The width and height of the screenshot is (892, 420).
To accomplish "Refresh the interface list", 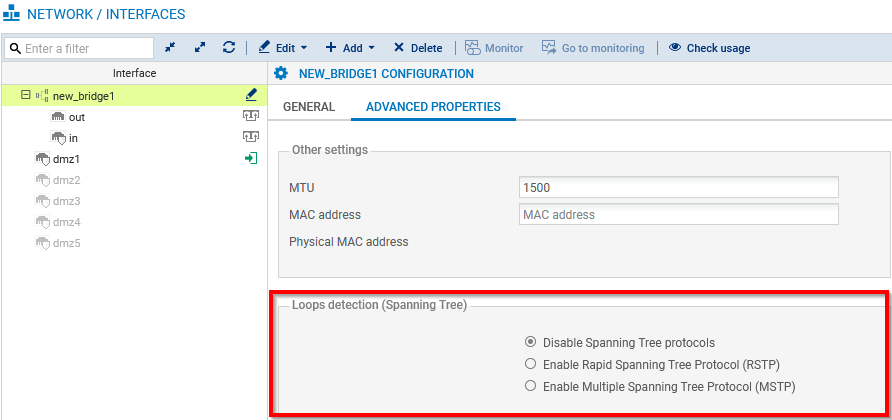I will click(x=229, y=47).
